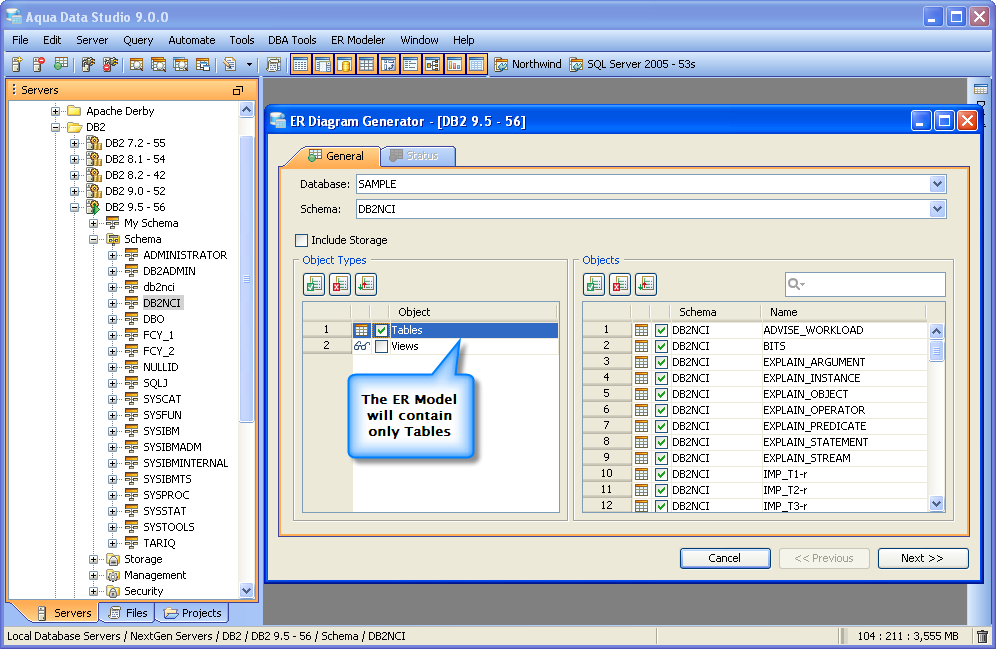This screenshot has height=649, width=996.
Task: Open the Northwind server shortcut
Action: pos(528,64)
